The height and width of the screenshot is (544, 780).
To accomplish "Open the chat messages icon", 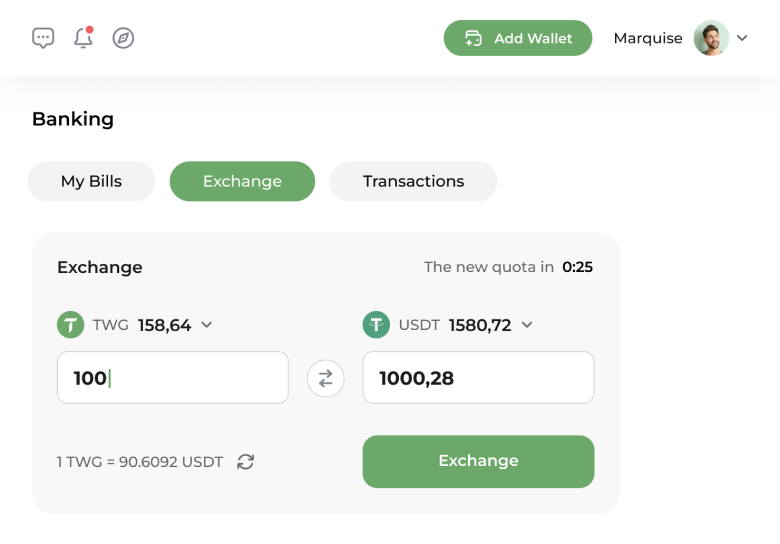I will coord(43,38).
